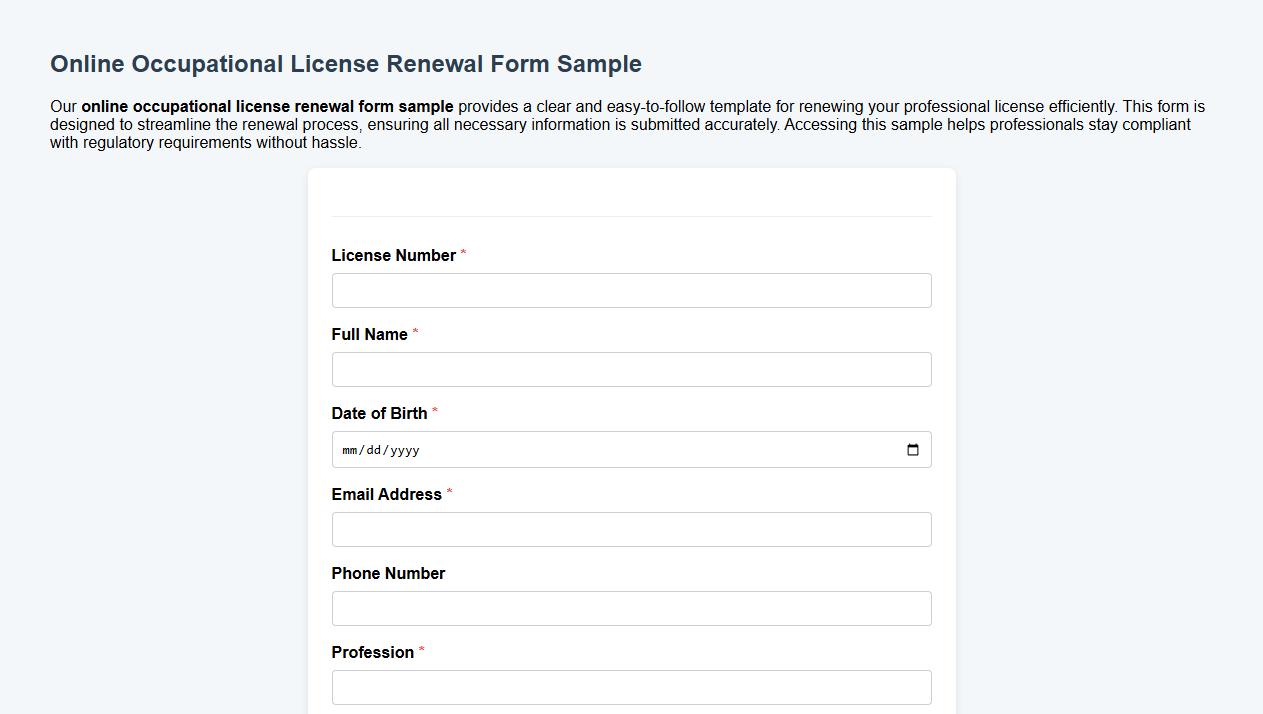Select the month segment of Date of Birth
Image resolution: width=1263 pixels, height=714 pixels.
tap(351, 450)
